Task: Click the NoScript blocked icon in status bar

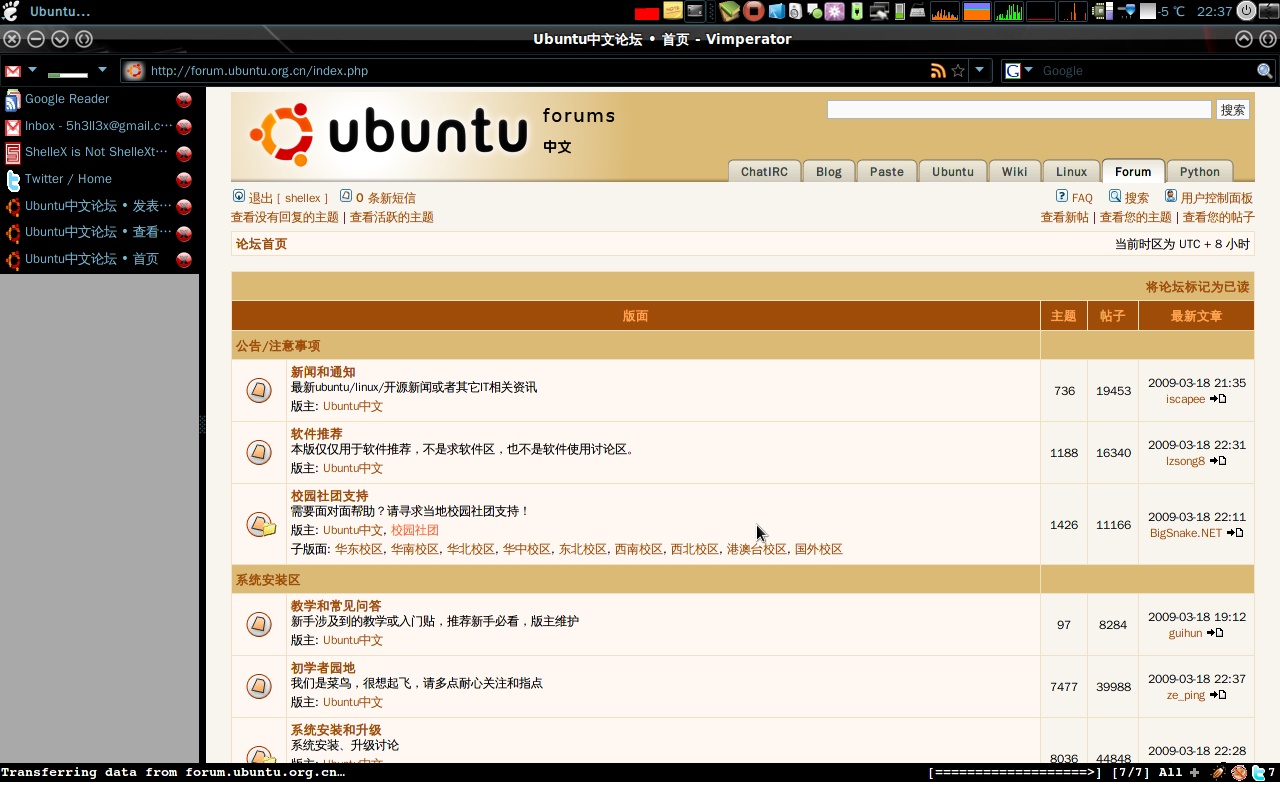Action: [1239, 773]
